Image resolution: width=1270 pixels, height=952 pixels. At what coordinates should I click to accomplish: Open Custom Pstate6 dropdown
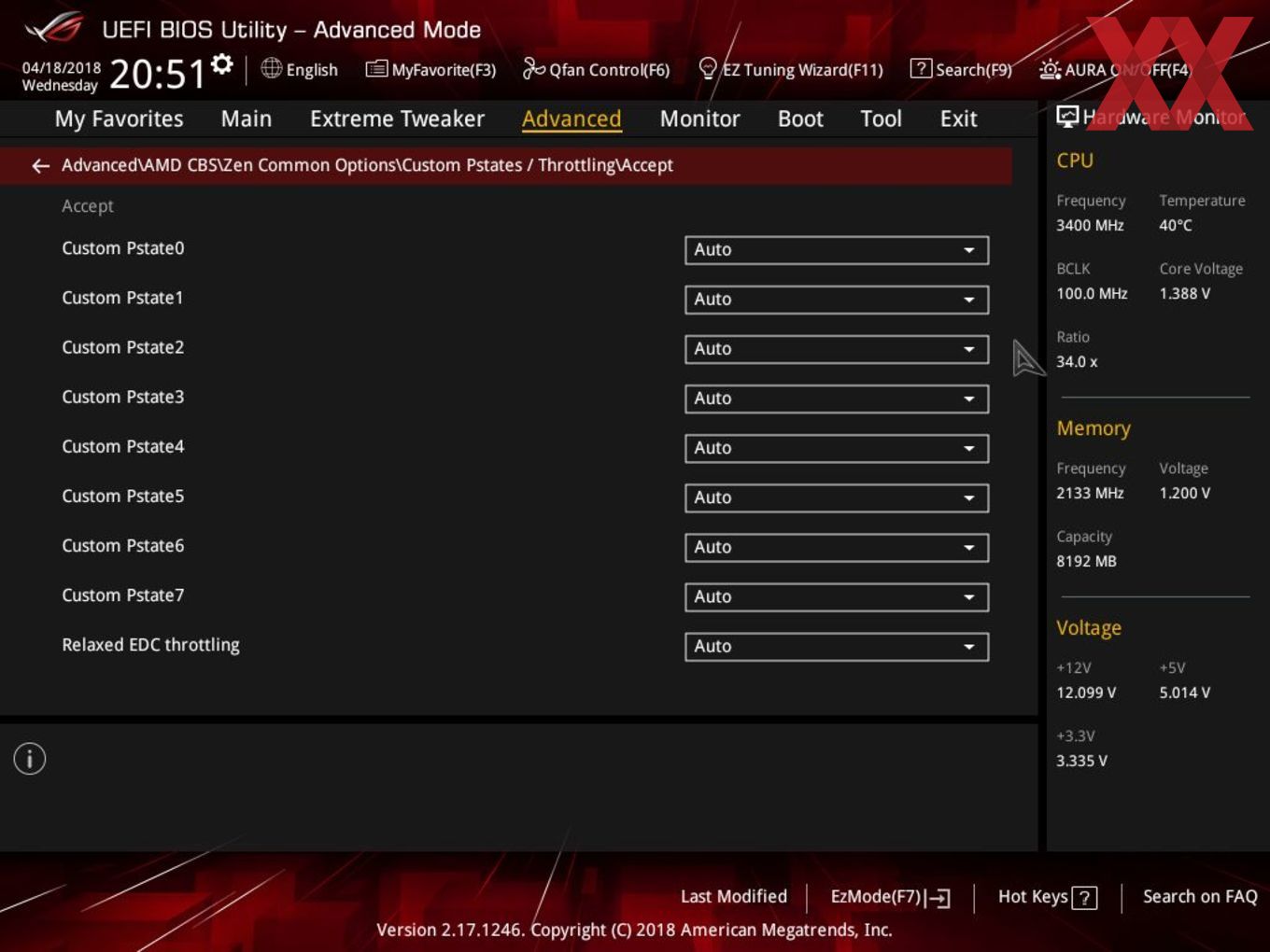[837, 547]
